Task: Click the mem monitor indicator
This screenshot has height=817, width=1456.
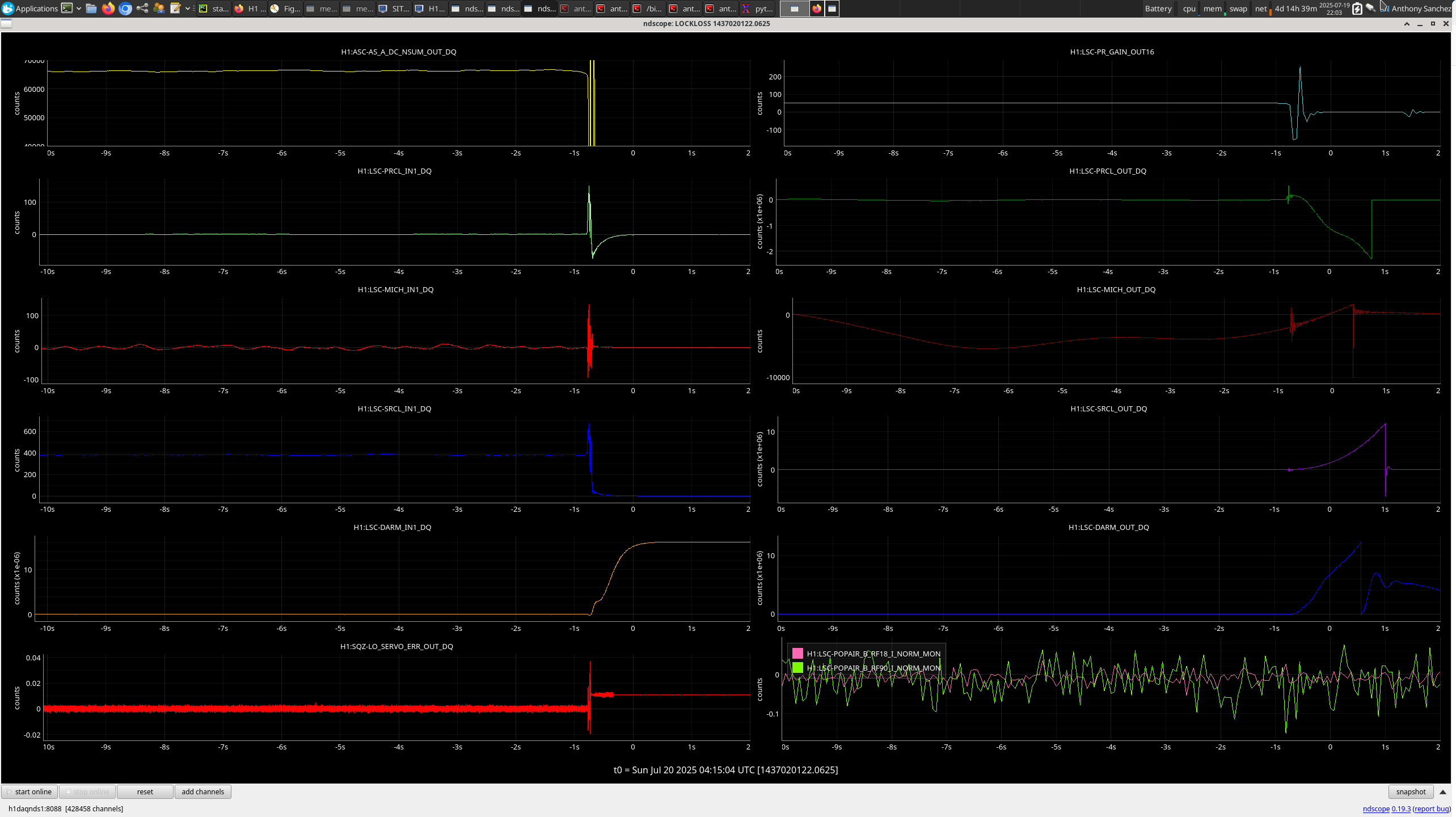Action: [1212, 9]
